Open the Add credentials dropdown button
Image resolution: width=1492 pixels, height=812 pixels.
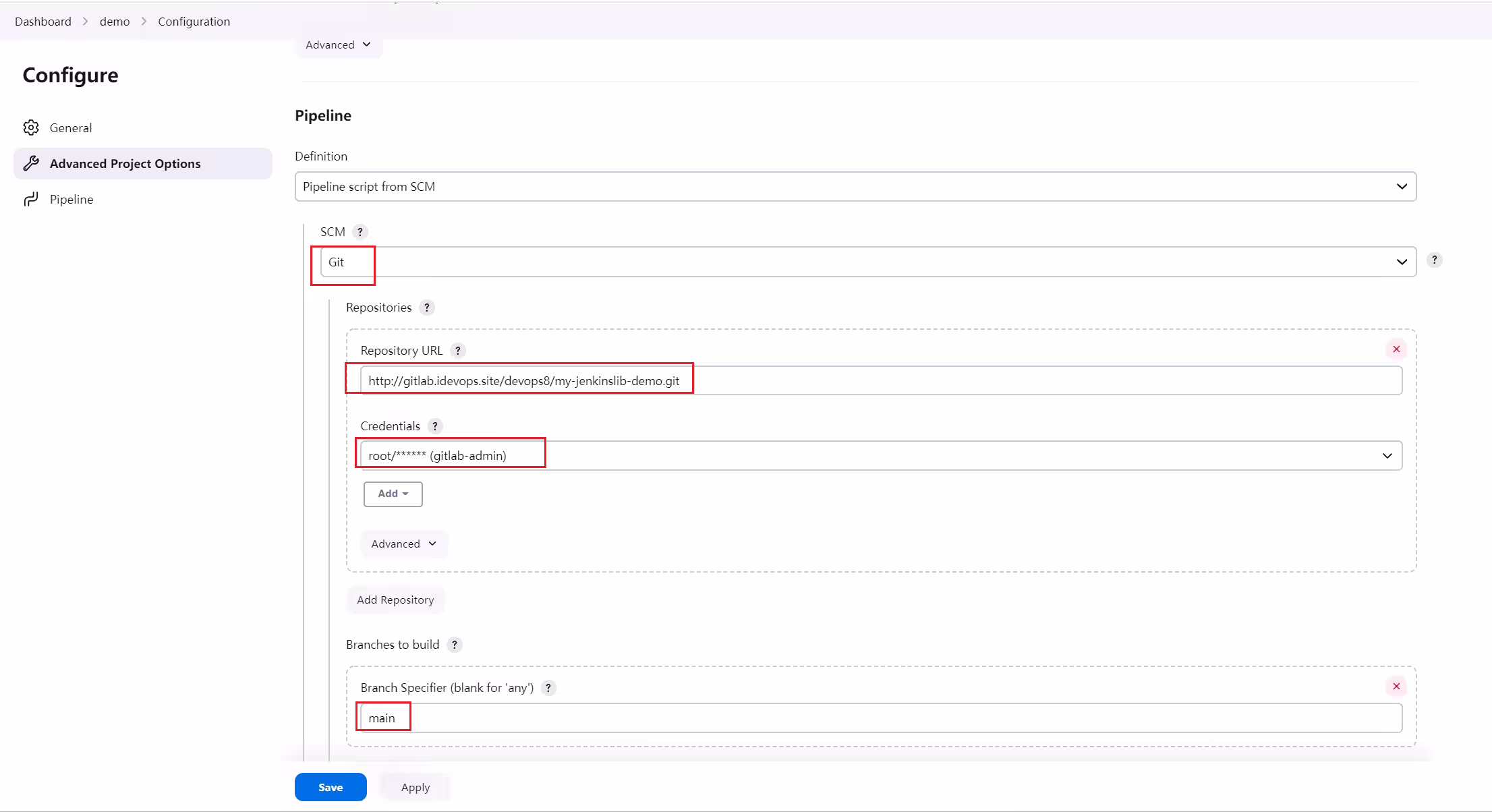[x=393, y=494]
